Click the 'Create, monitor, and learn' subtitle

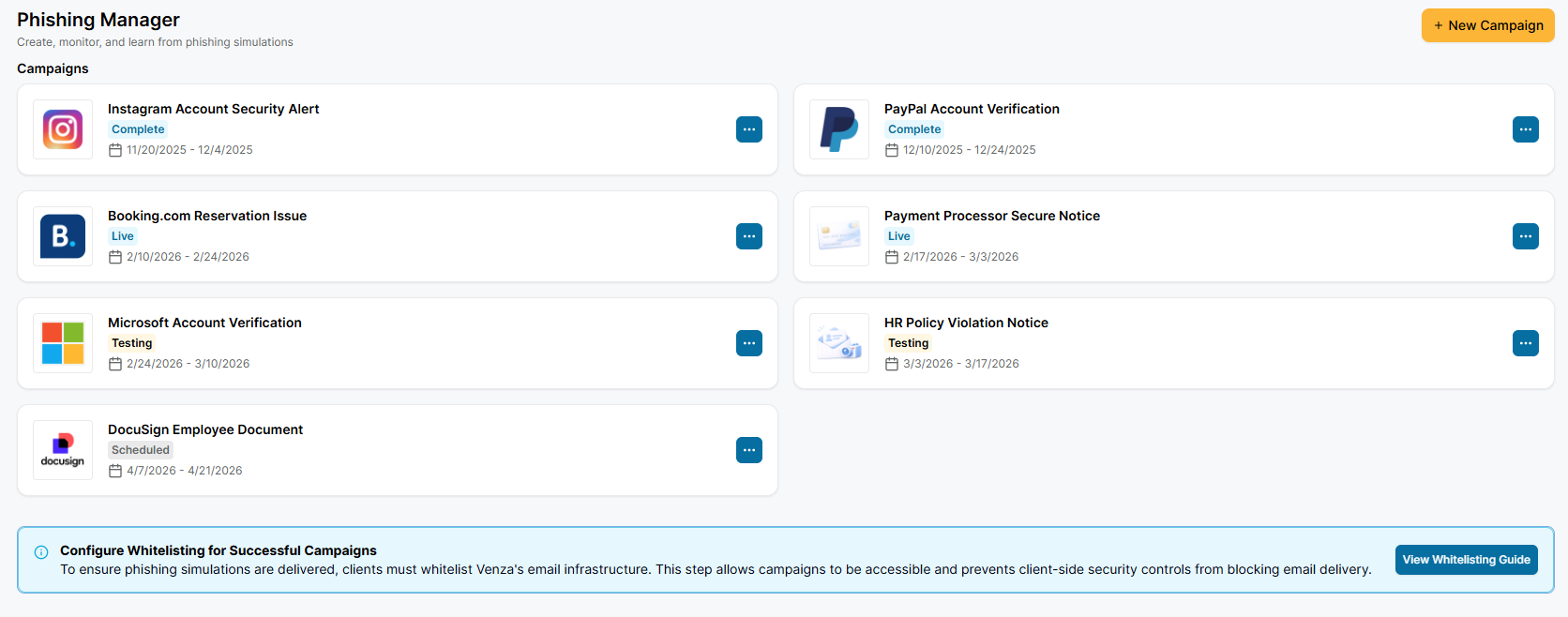tap(155, 42)
